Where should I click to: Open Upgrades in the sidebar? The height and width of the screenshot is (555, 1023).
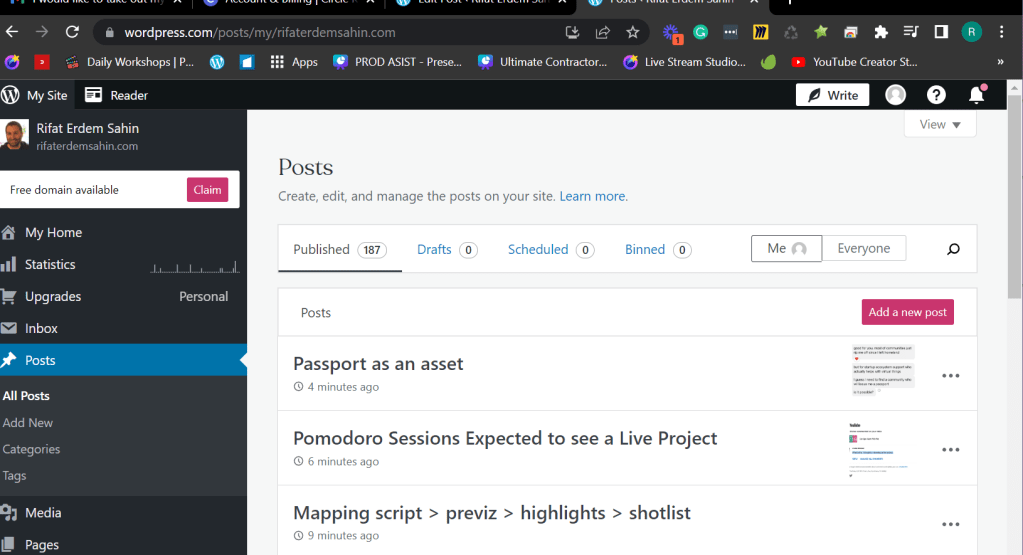pyautogui.click(x=123, y=296)
